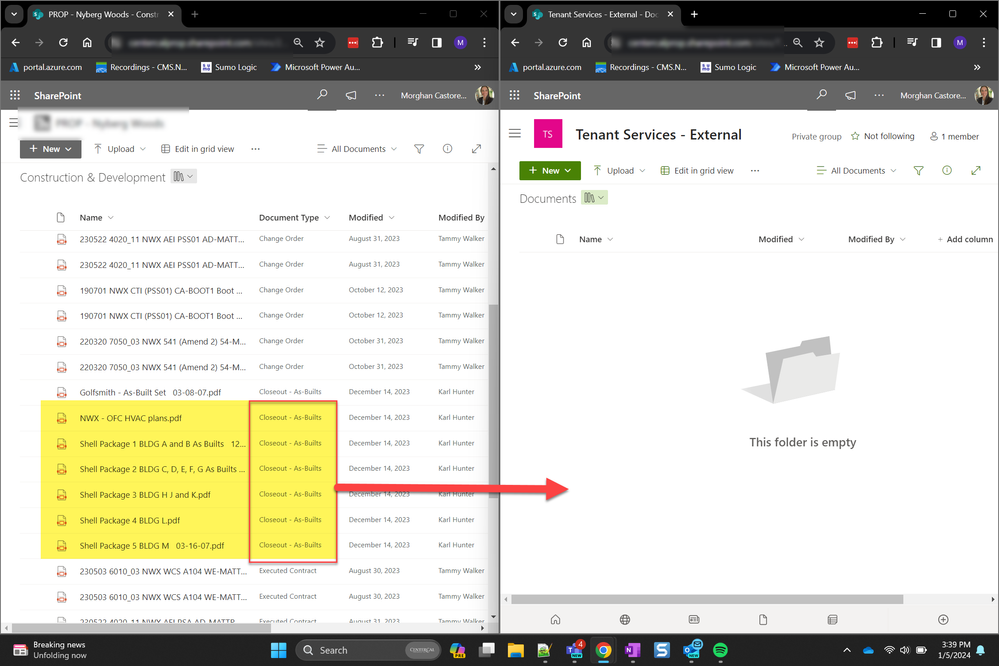
Task: Open the side panel icon in left browser
Action: pyautogui.click(x=436, y=42)
